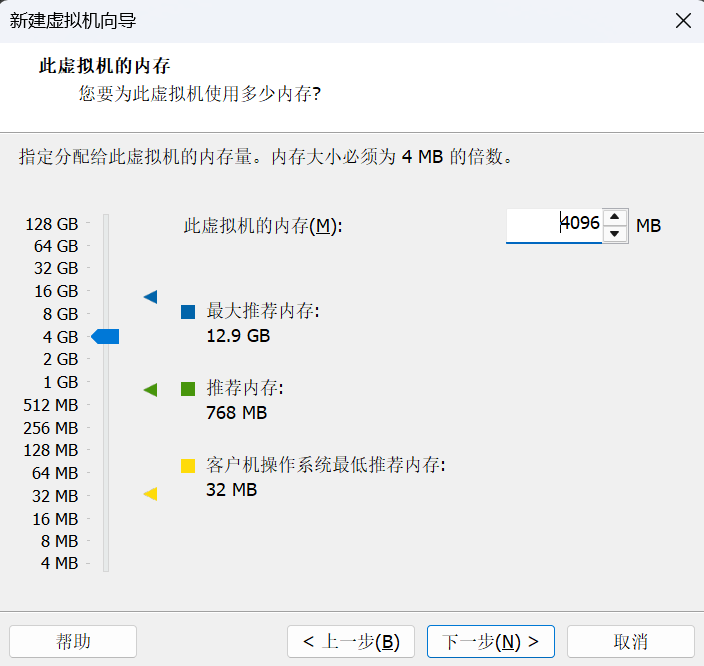This screenshot has height=666, width=704.
Task: Click the green square 推荐内存 legend swatch
Action: coord(188,389)
